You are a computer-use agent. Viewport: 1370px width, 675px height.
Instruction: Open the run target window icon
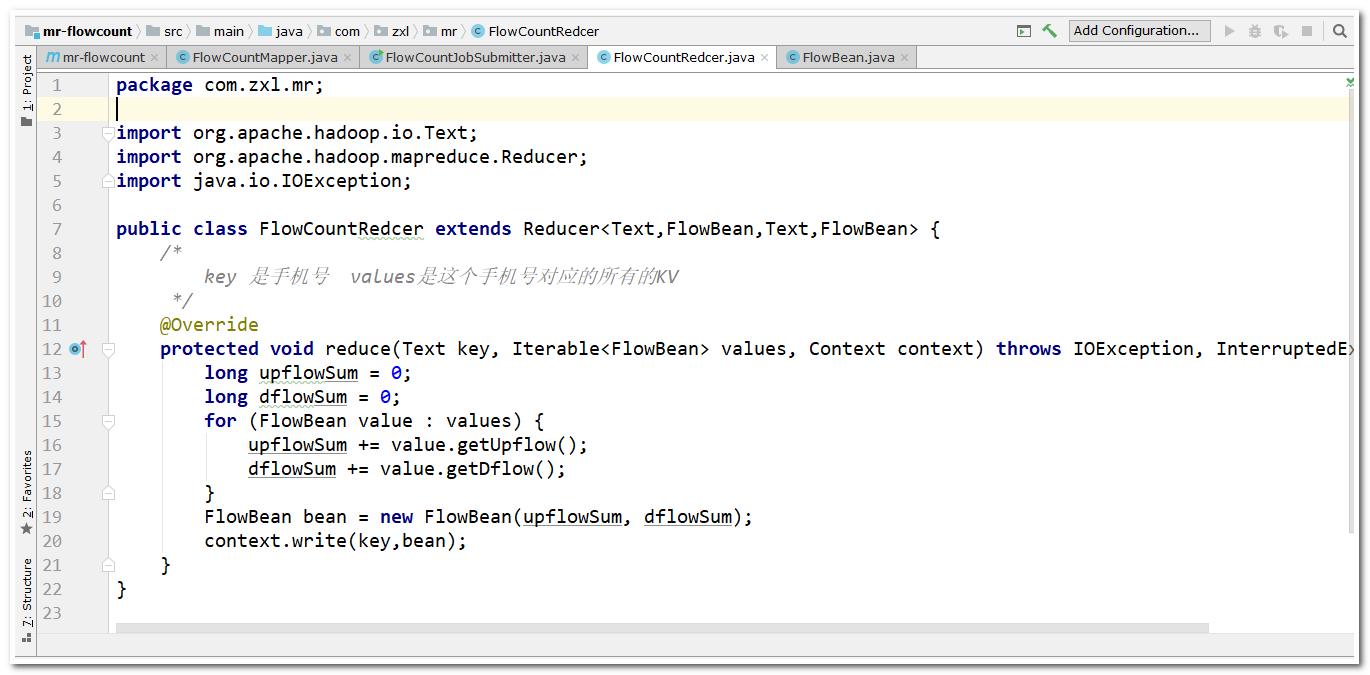pos(1023,31)
